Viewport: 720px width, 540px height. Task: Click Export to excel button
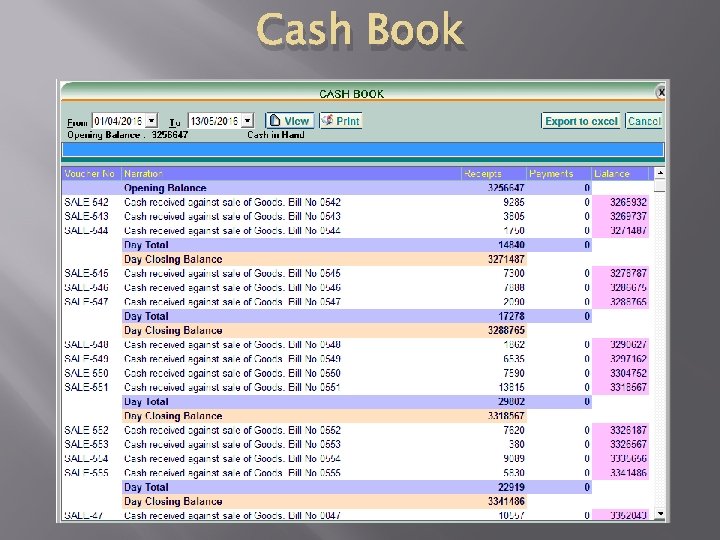pos(581,121)
